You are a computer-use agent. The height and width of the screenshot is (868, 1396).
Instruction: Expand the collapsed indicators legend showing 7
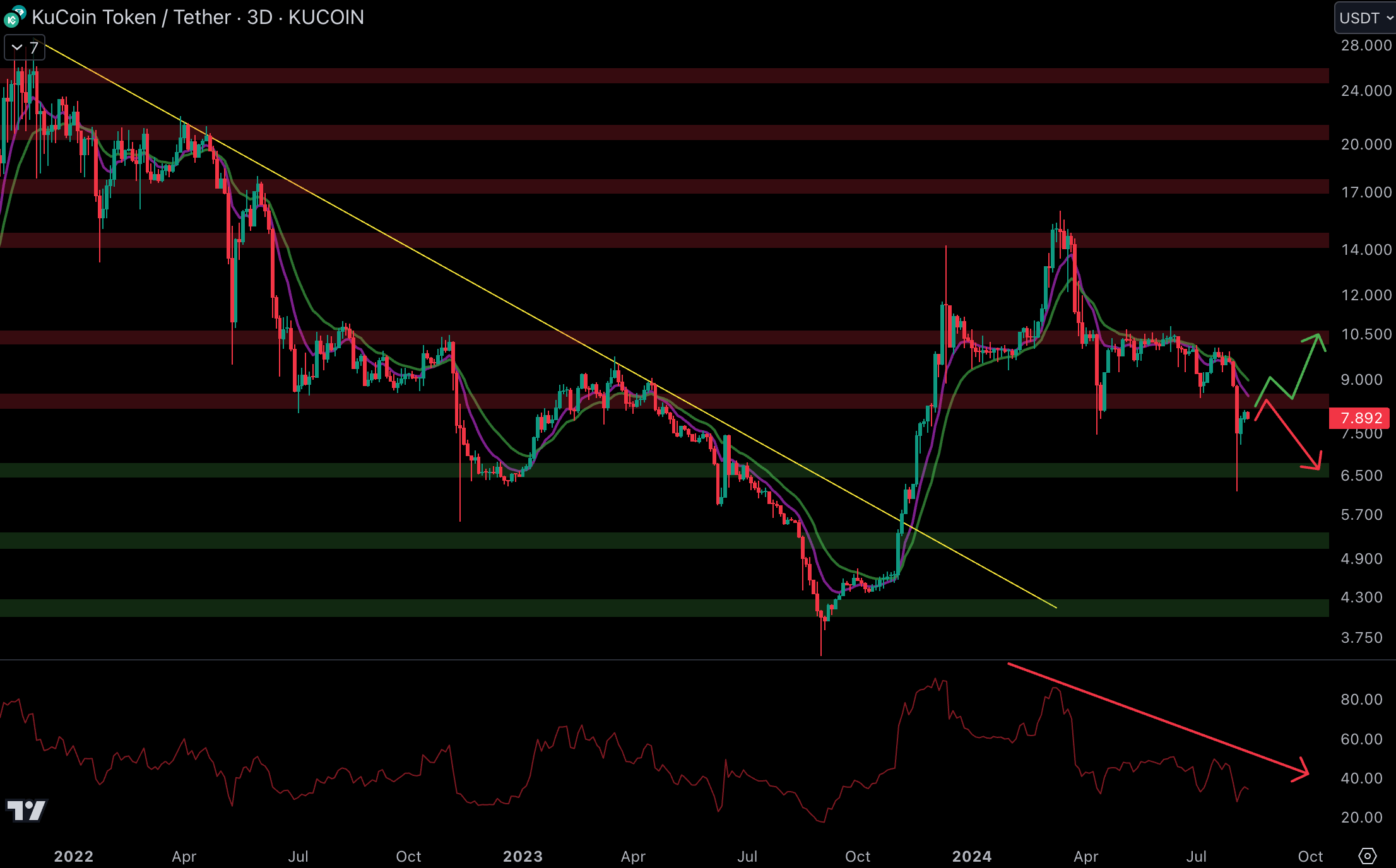[25, 47]
